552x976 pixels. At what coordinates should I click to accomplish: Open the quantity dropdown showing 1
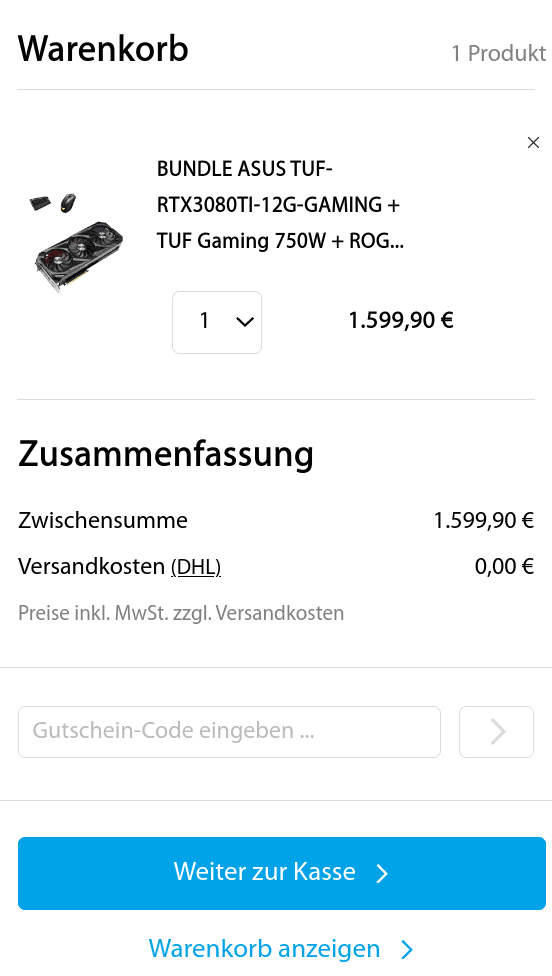point(217,322)
